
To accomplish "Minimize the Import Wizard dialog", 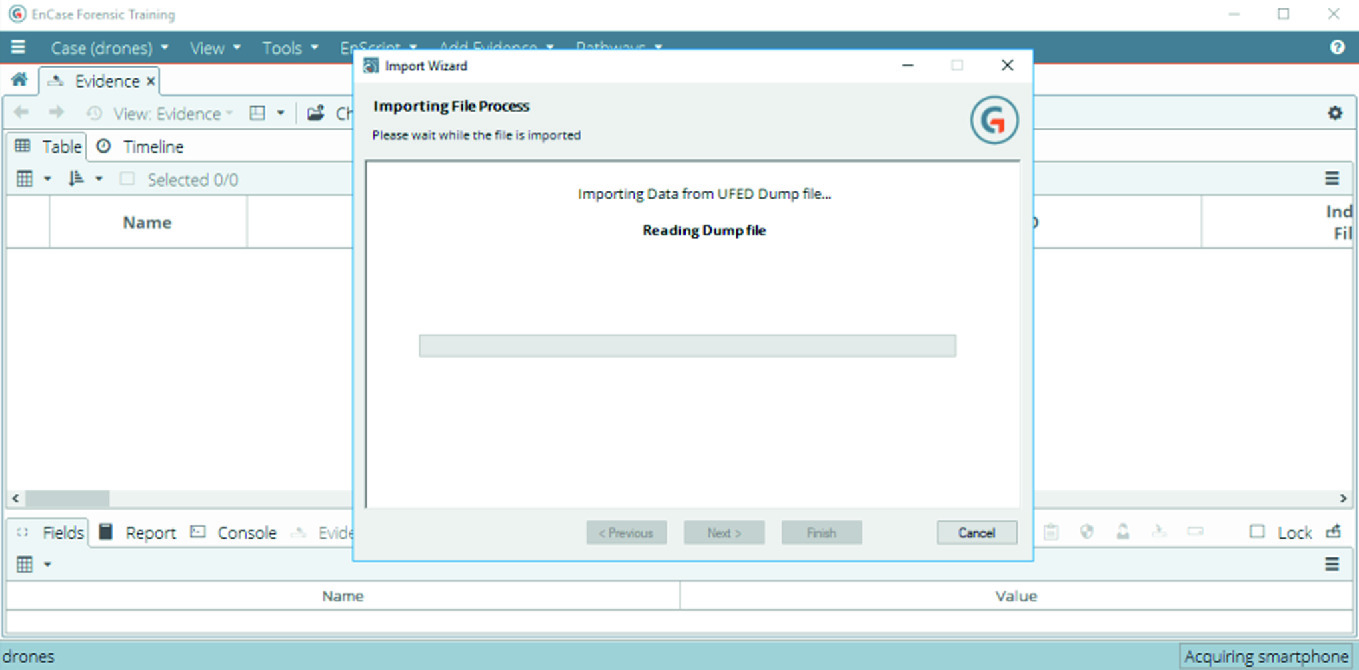I will coord(908,66).
